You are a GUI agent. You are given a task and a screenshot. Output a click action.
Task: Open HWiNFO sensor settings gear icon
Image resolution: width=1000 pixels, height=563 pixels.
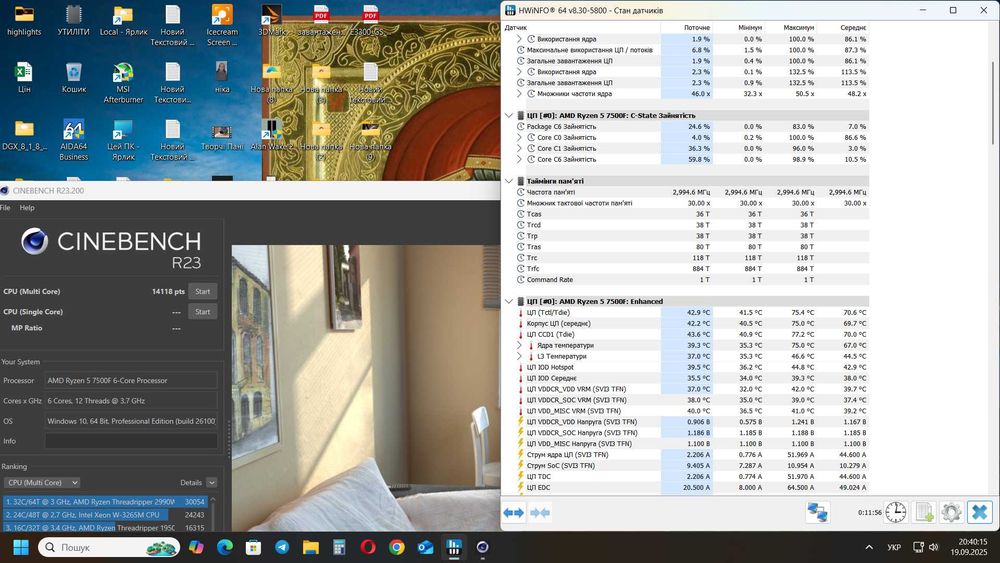pyautogui.click(x=951, y=513)
